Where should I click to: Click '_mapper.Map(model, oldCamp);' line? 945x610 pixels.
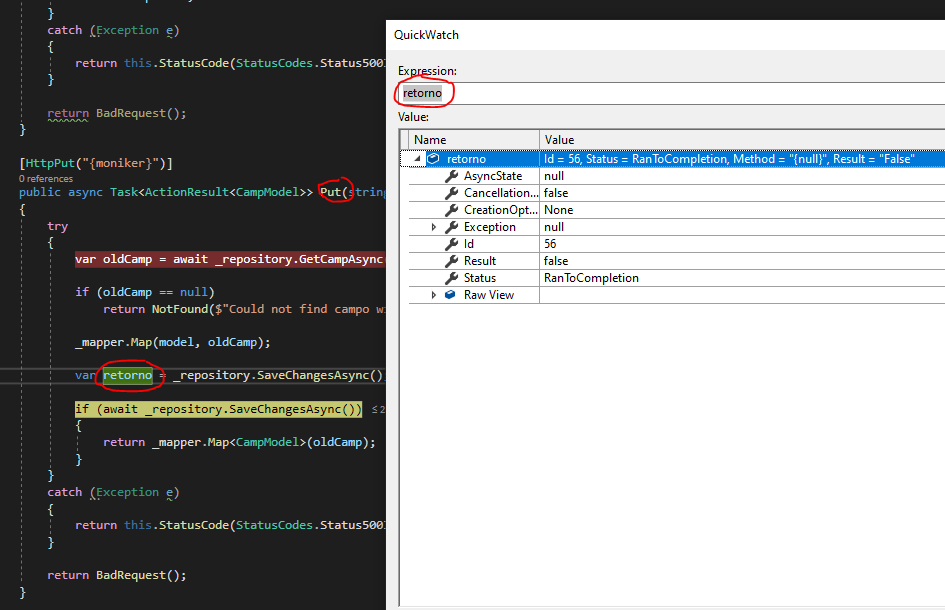[x=173, y=342]
